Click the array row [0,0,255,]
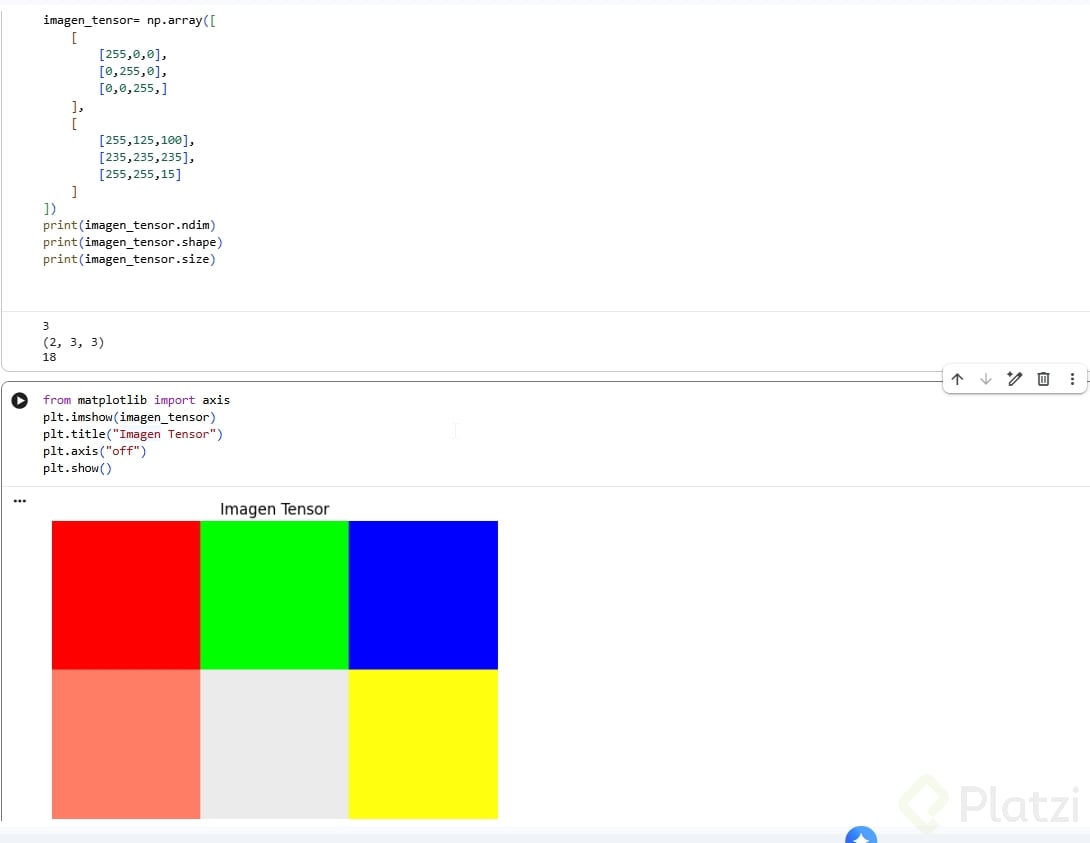The width and height of the screenshot is (1090, 843). (x=133, y=88)
